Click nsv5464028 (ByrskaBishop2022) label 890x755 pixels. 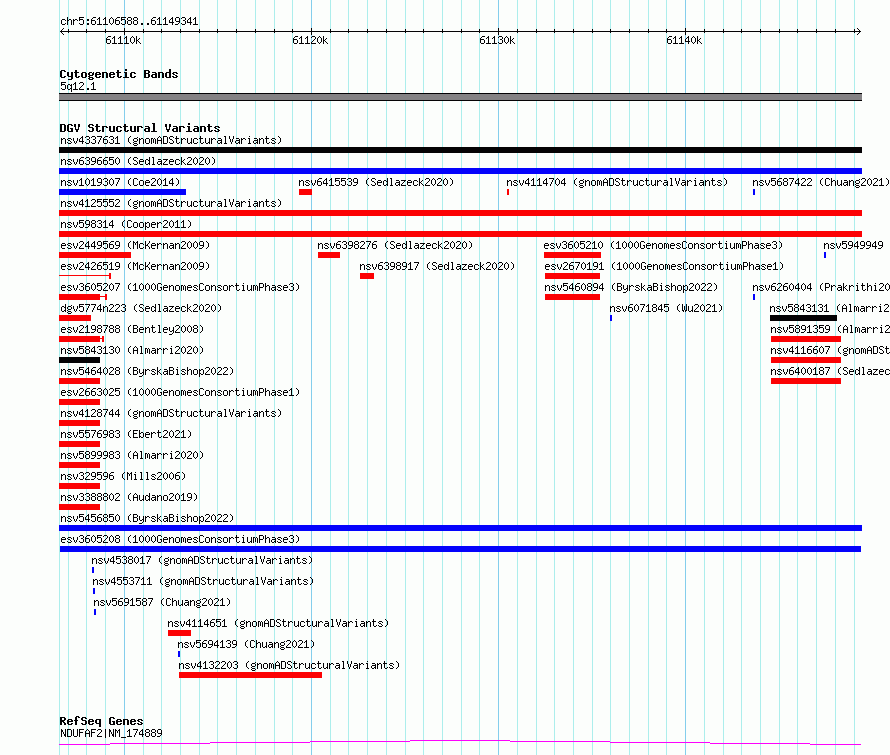[x=147, y=371]
